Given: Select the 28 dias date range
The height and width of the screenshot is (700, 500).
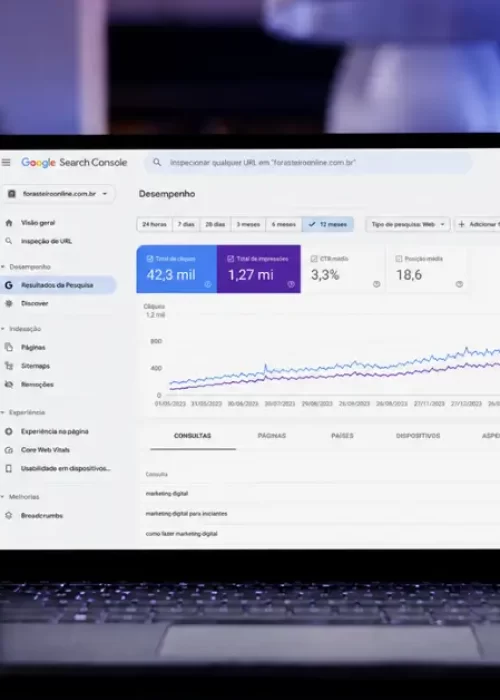Looking at the screenshot, I should pos(215,224).
